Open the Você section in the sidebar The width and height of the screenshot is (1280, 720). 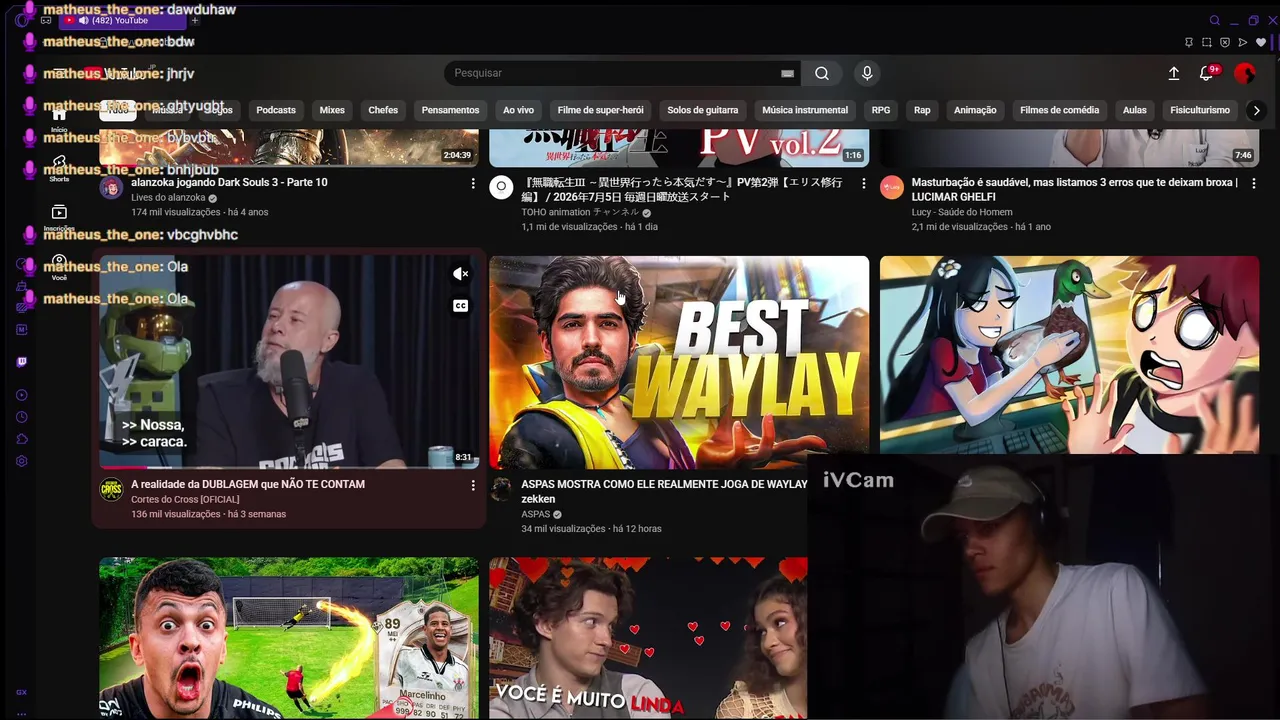[x=59, y=268]
